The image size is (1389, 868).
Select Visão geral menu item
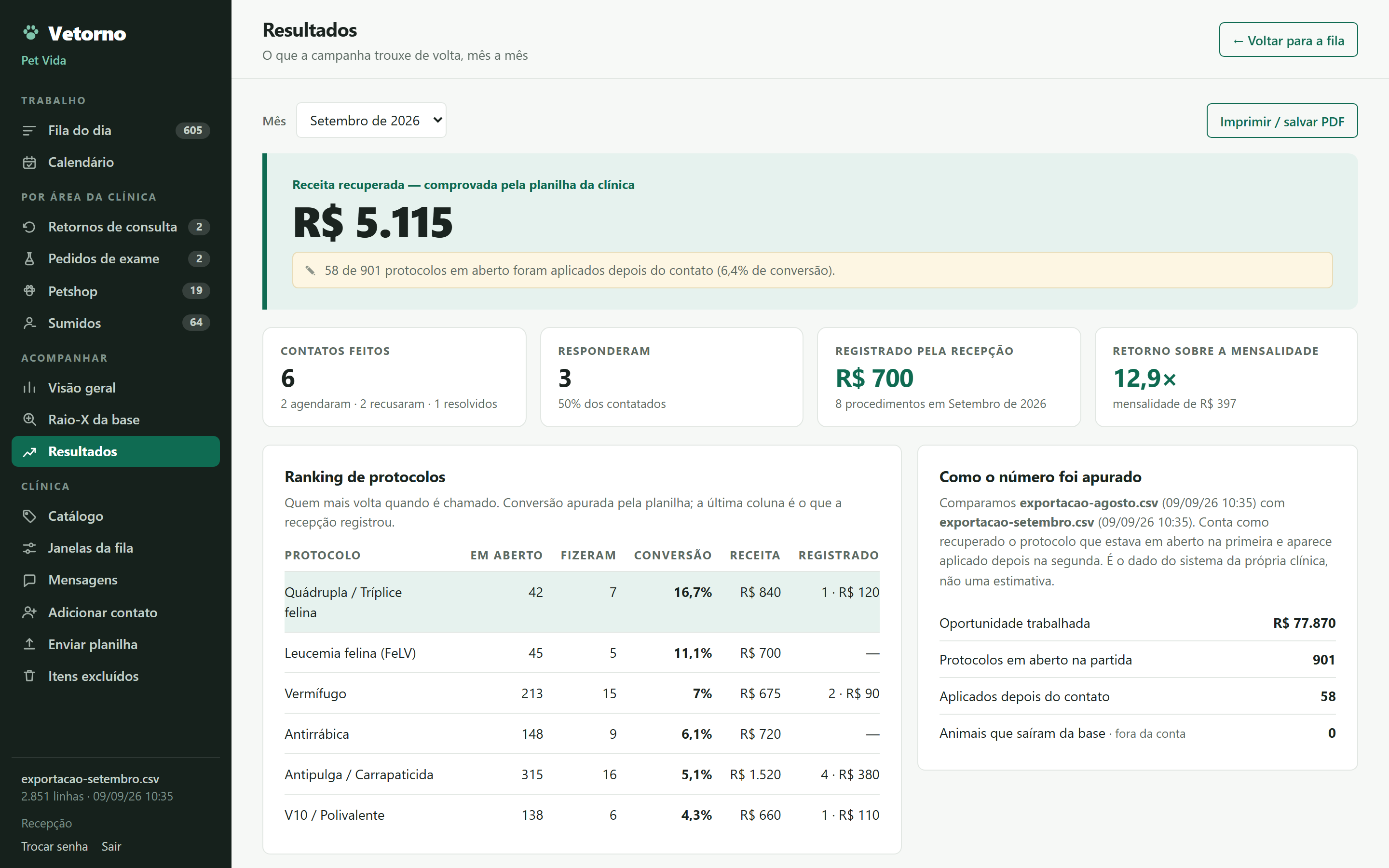115,388
